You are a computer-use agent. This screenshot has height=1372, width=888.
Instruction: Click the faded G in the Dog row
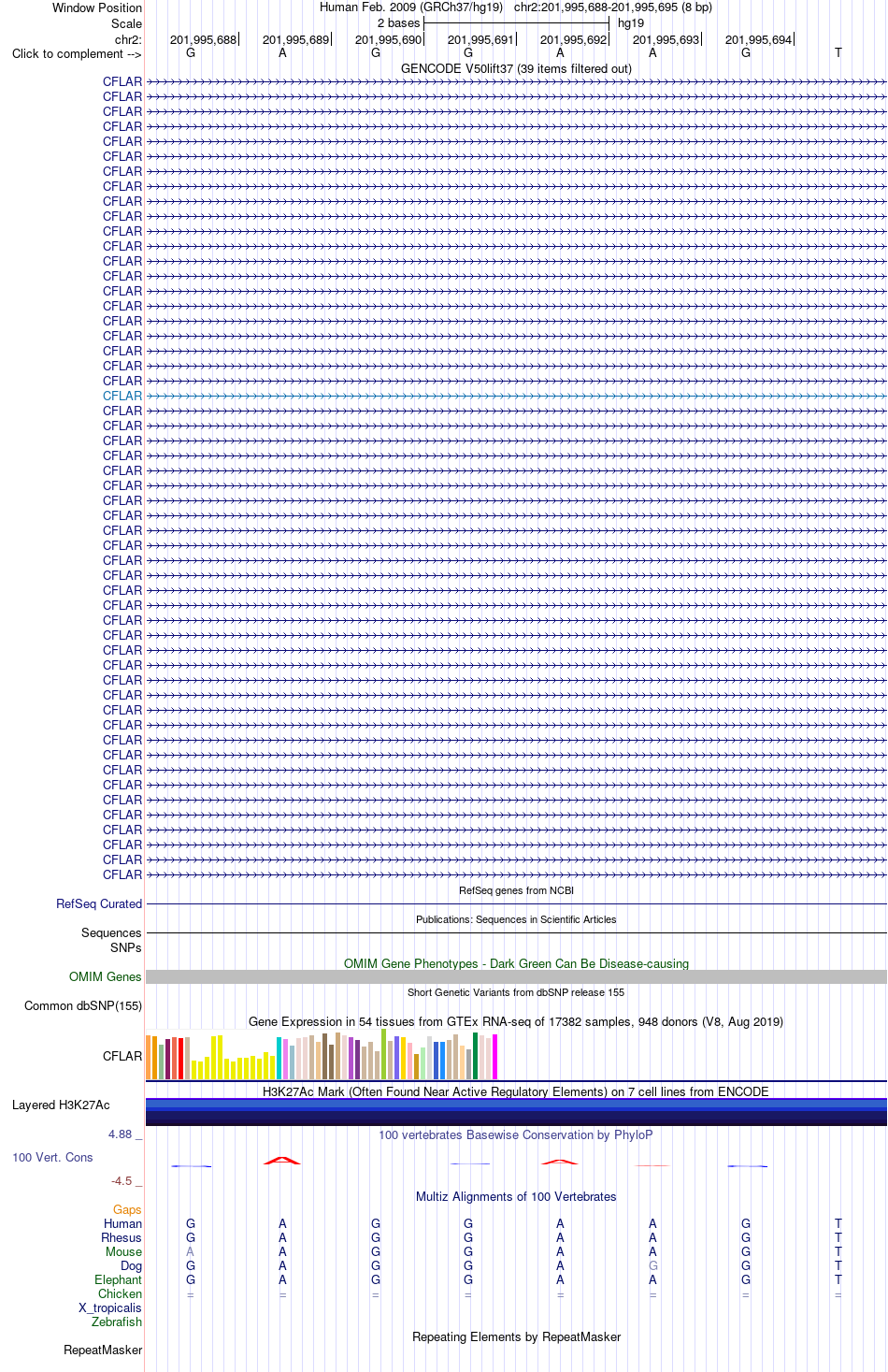tap(653, 1265)
